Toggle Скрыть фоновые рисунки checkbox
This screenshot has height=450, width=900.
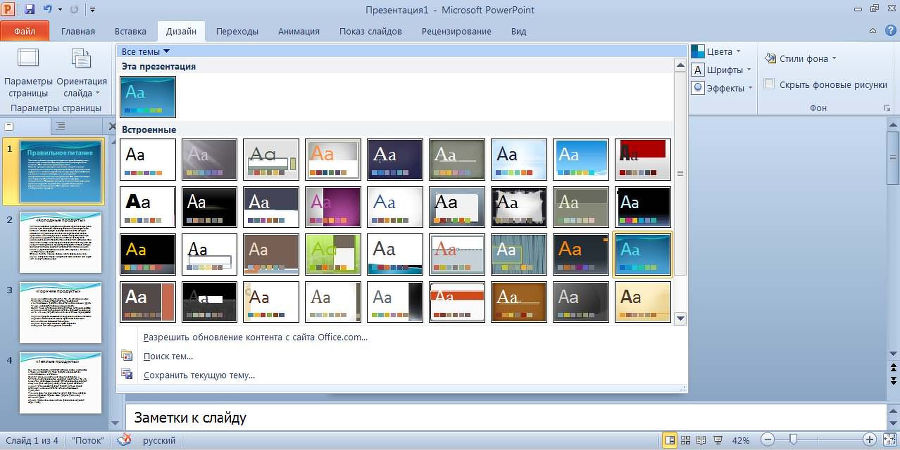pos(770,85)
